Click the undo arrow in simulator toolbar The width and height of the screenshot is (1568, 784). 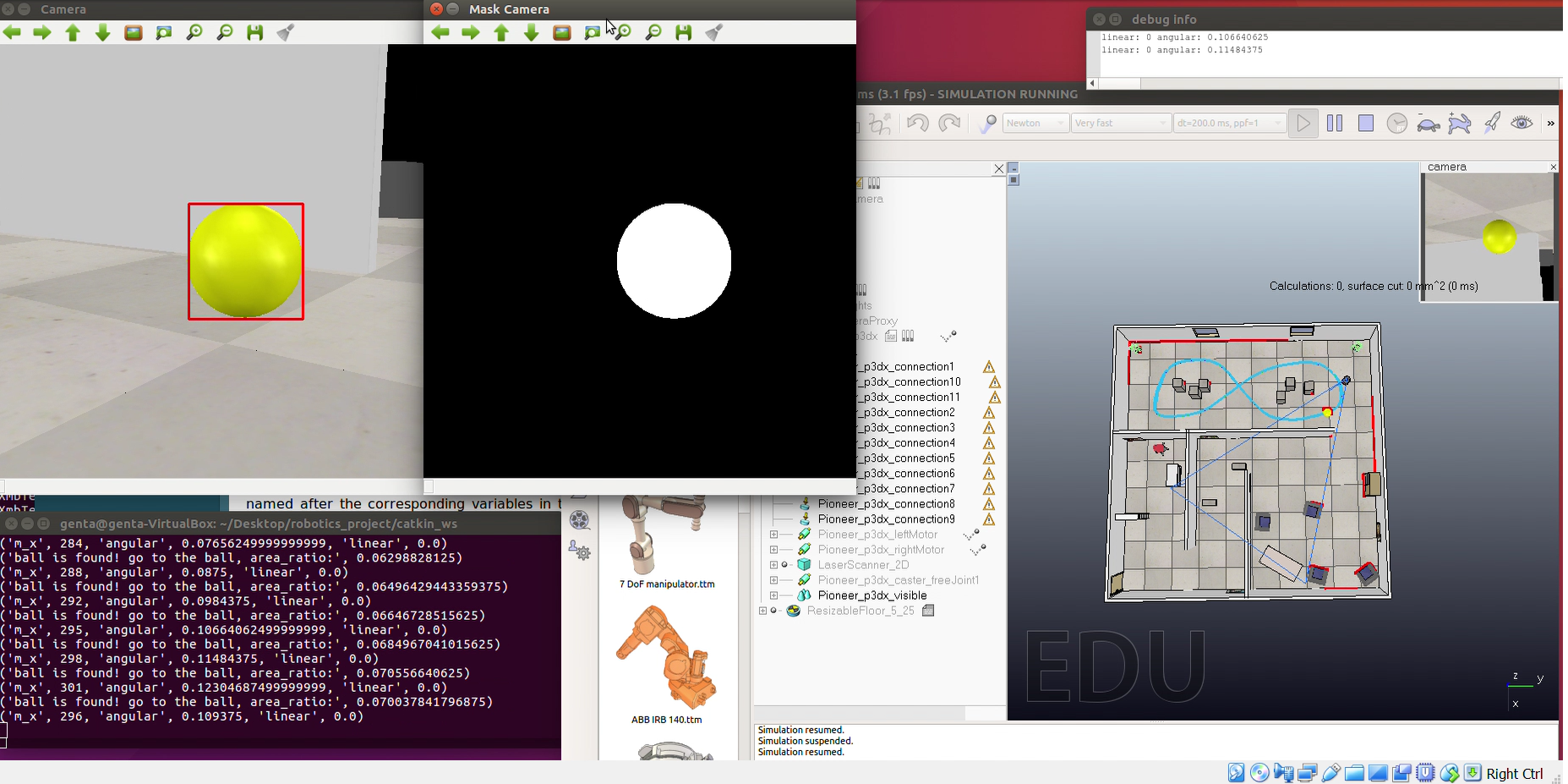(x=917, y=123)
